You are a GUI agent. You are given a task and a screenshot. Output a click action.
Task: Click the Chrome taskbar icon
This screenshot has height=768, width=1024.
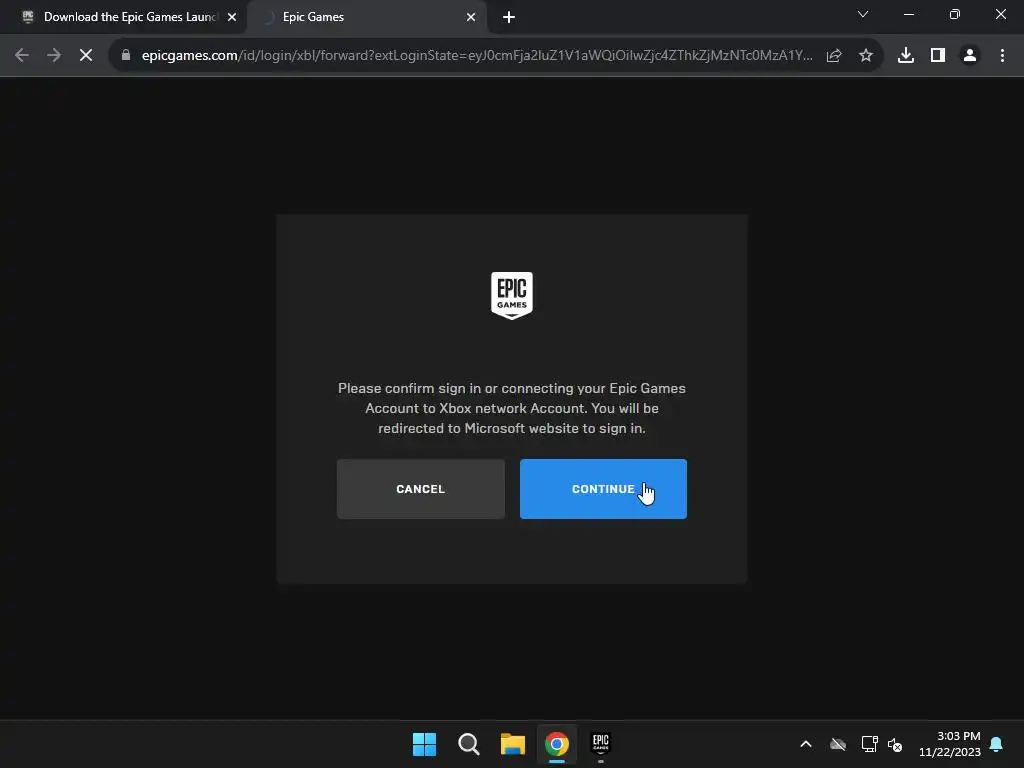[x=557, y=744]
